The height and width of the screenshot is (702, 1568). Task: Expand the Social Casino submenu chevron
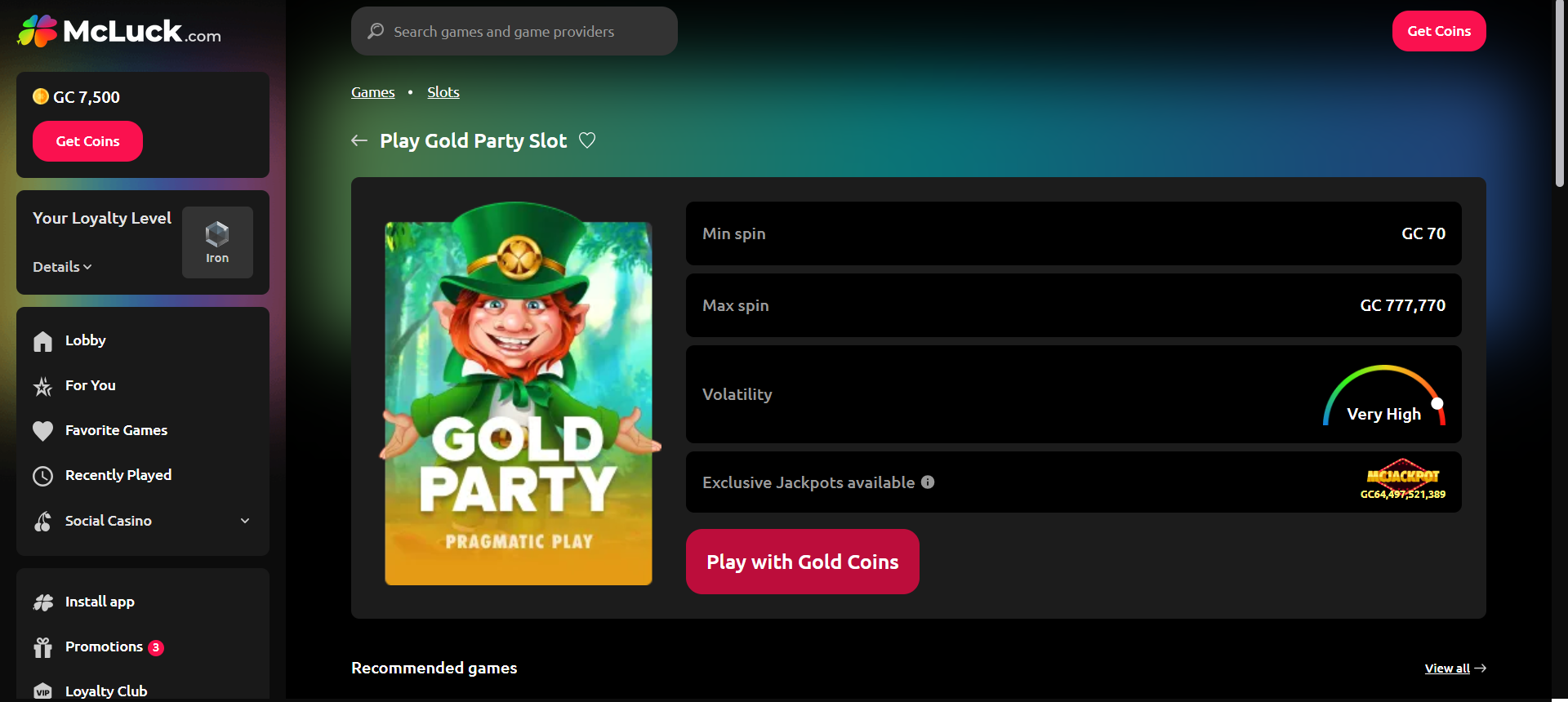pos(245,521)
